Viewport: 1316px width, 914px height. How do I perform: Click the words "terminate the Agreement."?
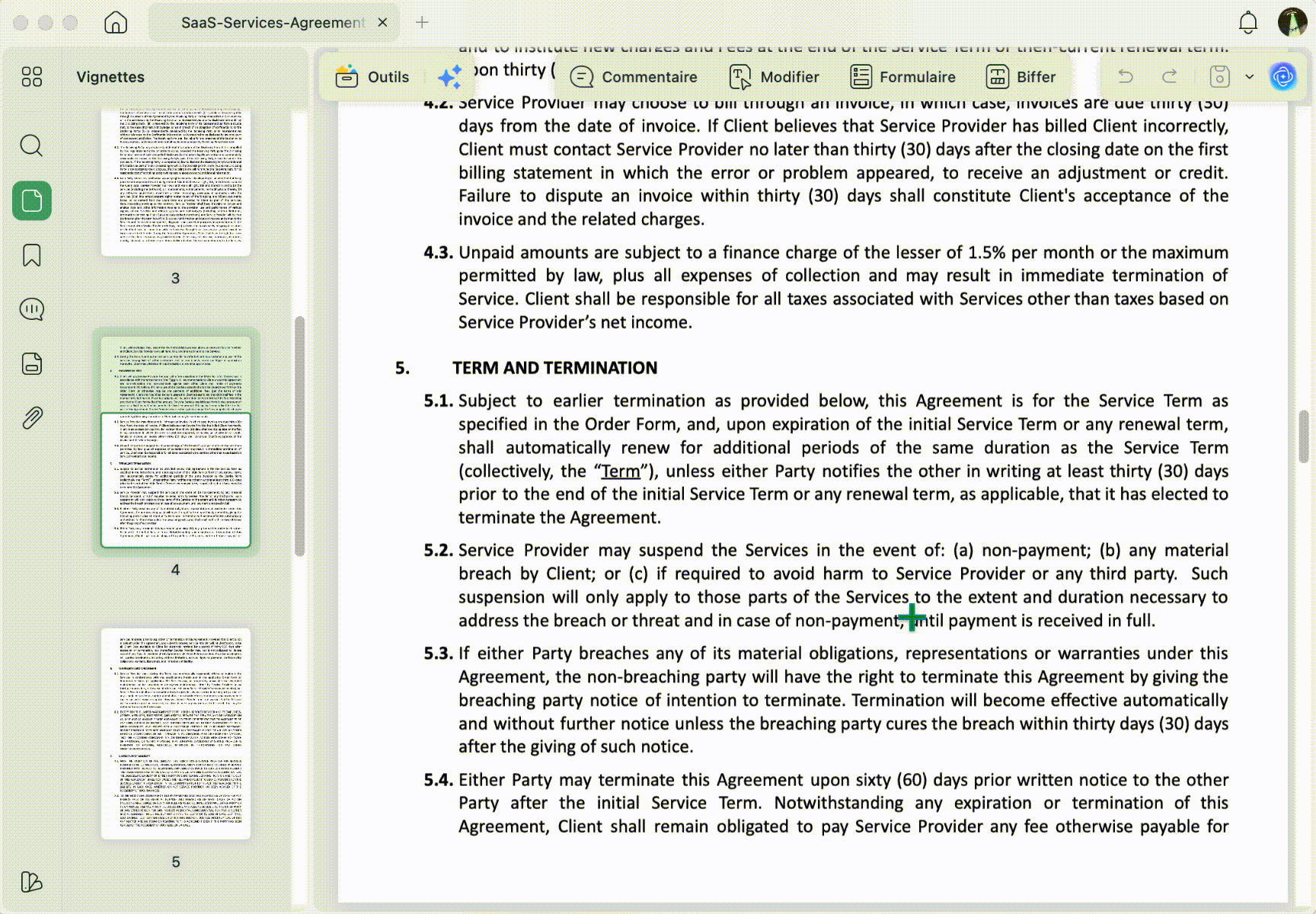pyautogui.click(x=560, y=518)
